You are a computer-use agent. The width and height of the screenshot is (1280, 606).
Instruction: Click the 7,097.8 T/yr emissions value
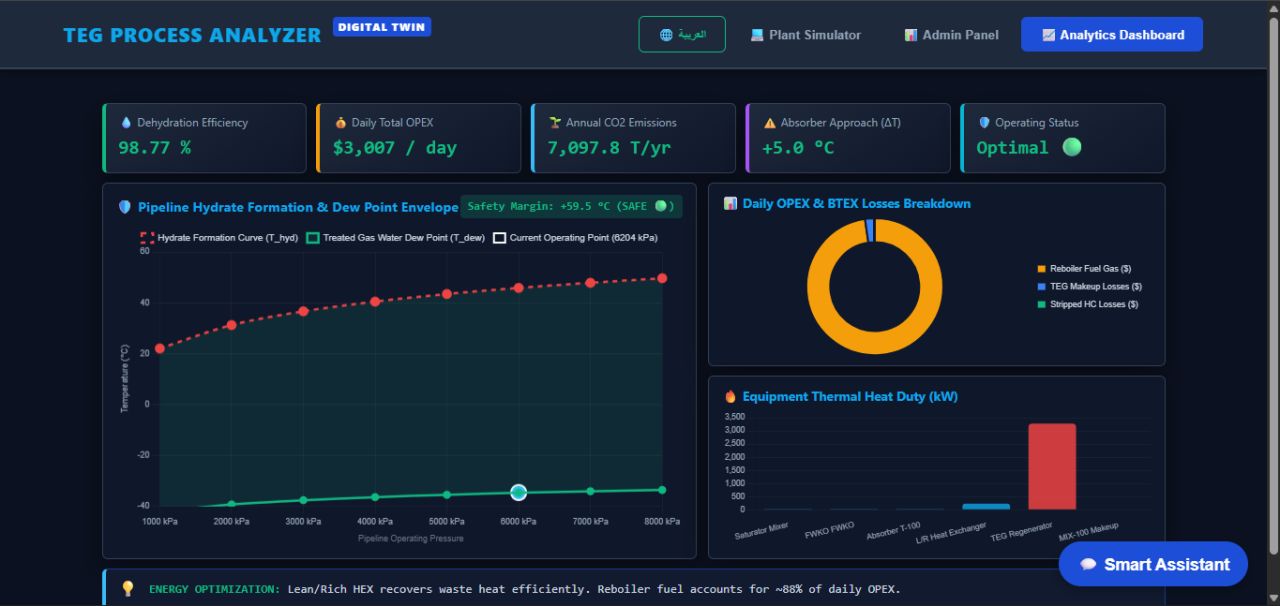(610, 148)
